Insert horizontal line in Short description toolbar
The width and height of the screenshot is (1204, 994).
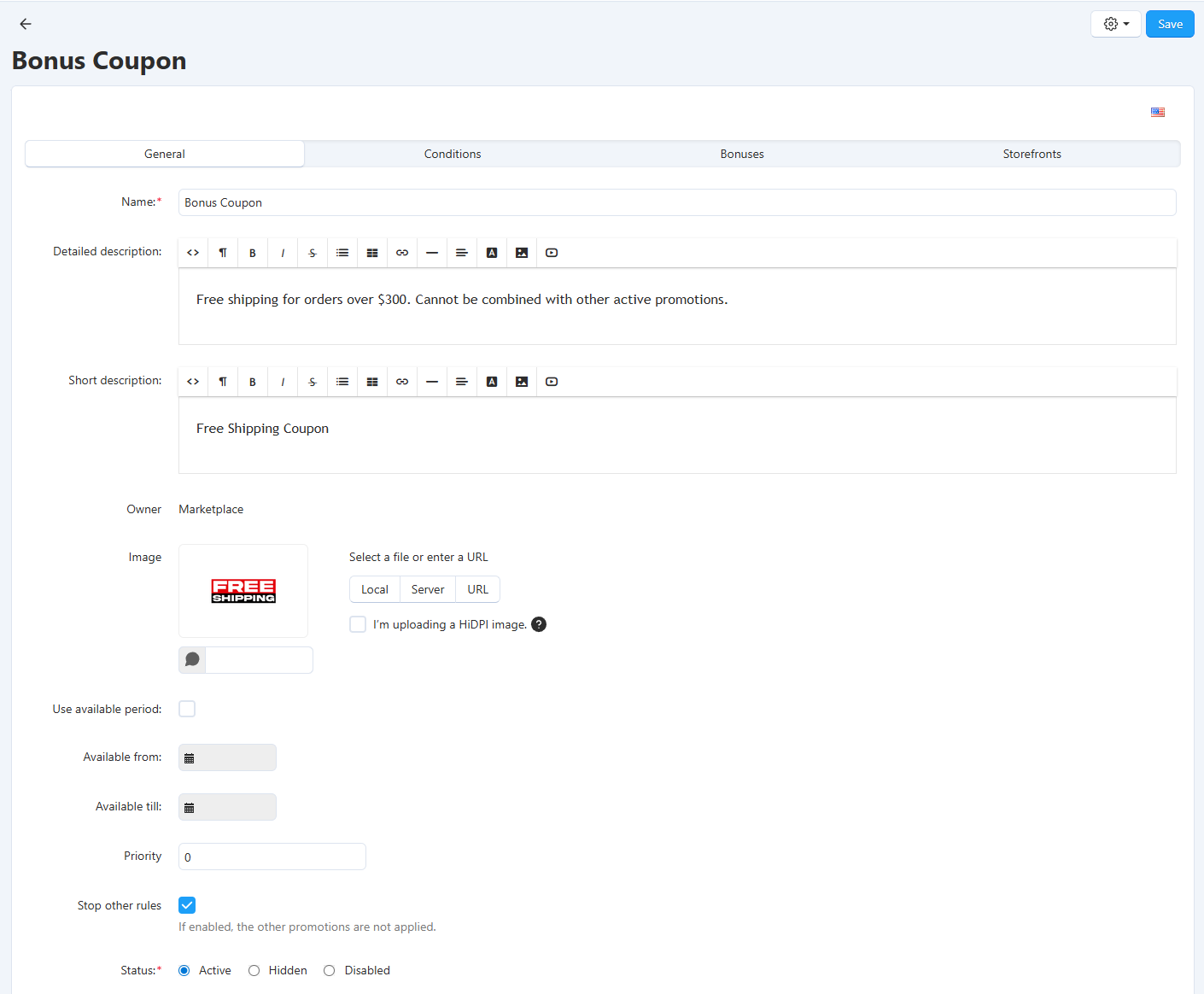(432, 382)
